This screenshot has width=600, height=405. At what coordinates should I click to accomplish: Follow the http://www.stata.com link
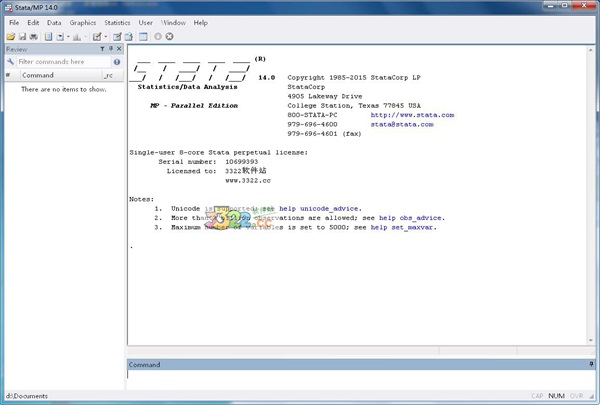pos(412,115)
